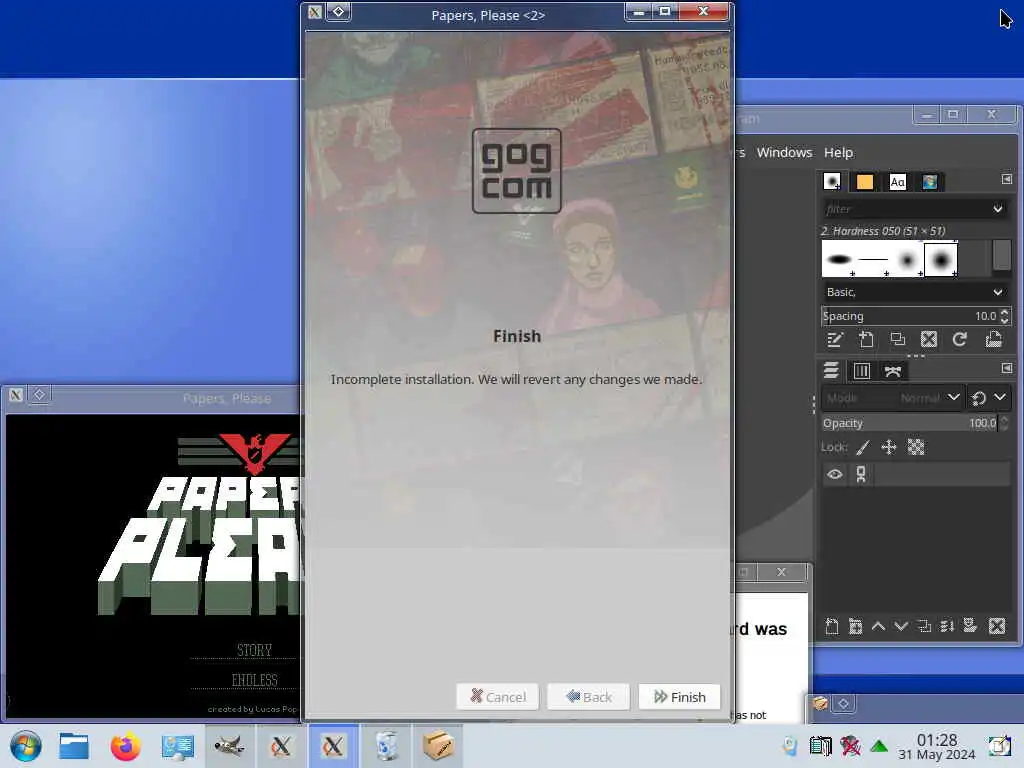Open package box taskbar icon
1024x768 pixels.
click(x=438, y=746)
